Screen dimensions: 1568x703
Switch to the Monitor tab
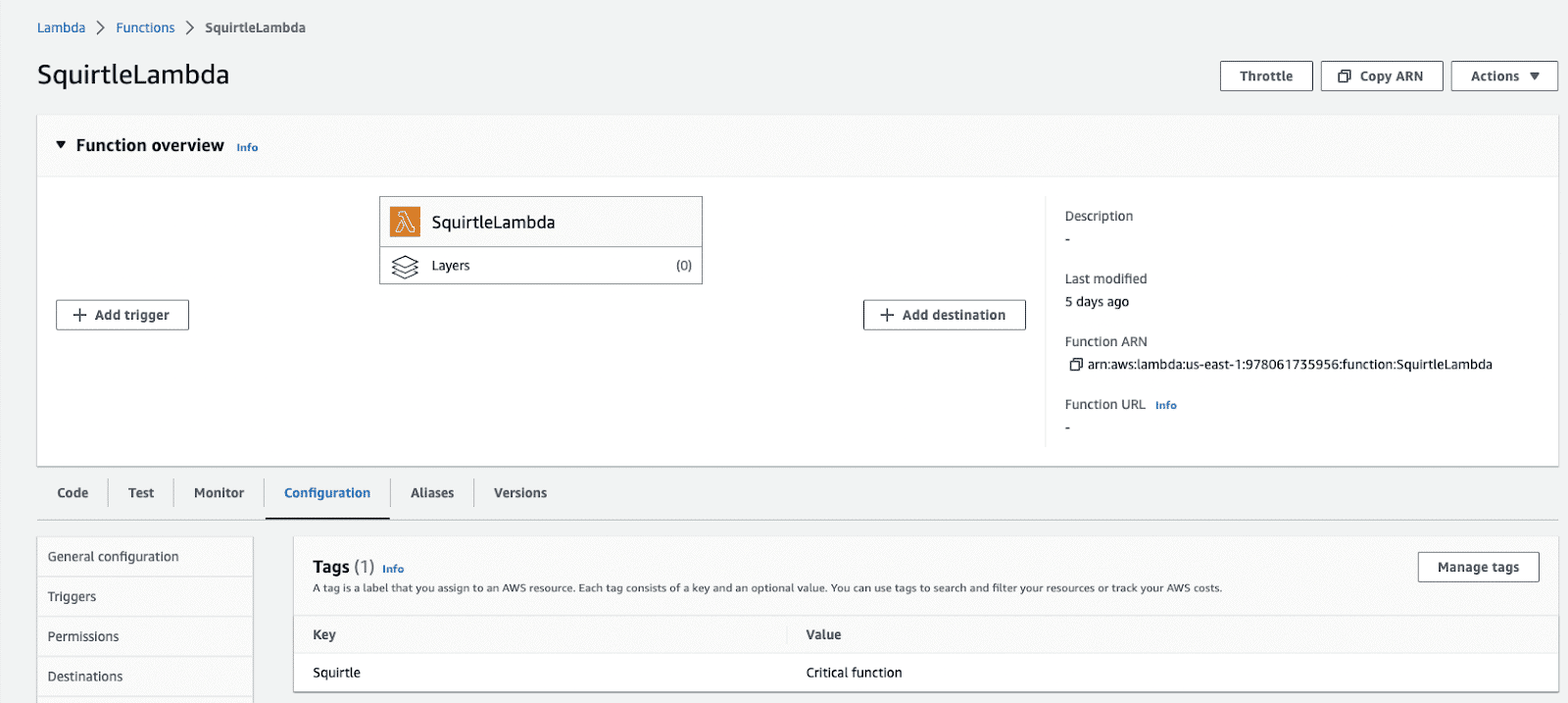(x=219, y=493)
